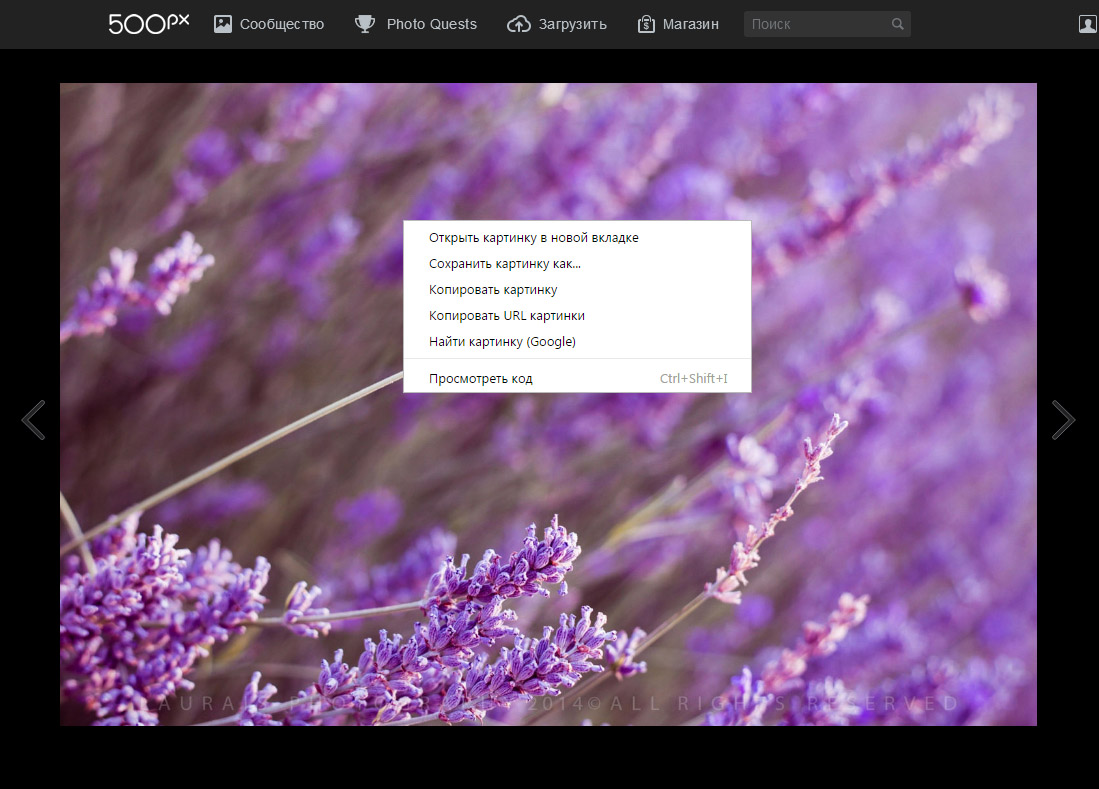The width and height of the screenshot is (1099, 789).
Task: Click the shopping bag icon next to Магазин
Action: (x=646, y=23)
